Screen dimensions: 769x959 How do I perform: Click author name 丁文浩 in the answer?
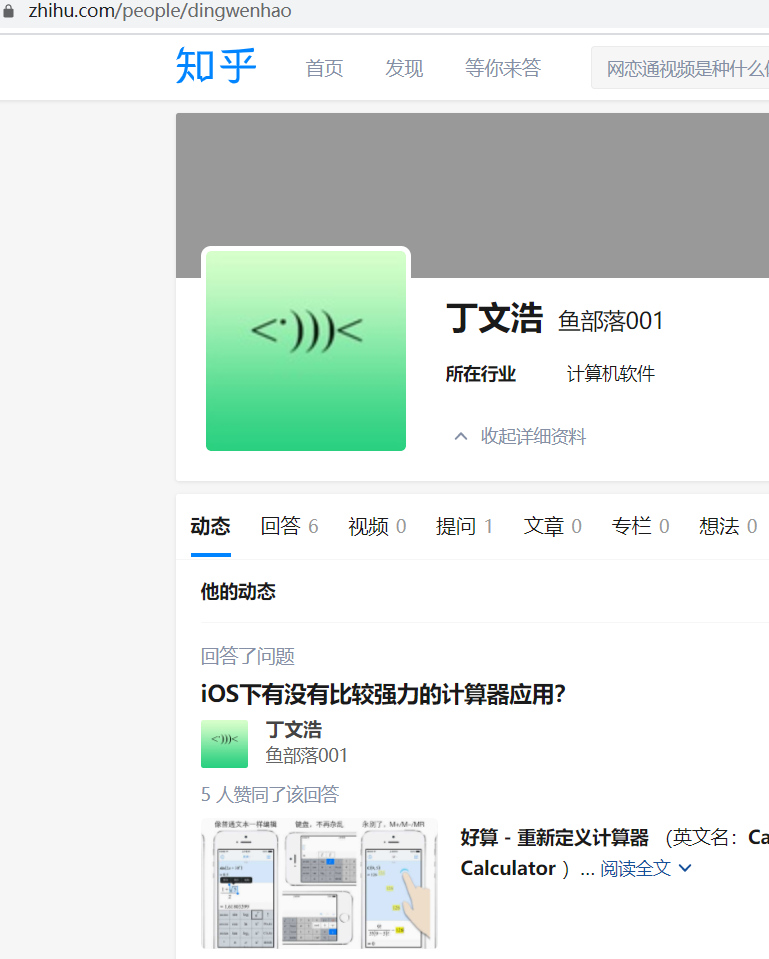click(293, 730)
